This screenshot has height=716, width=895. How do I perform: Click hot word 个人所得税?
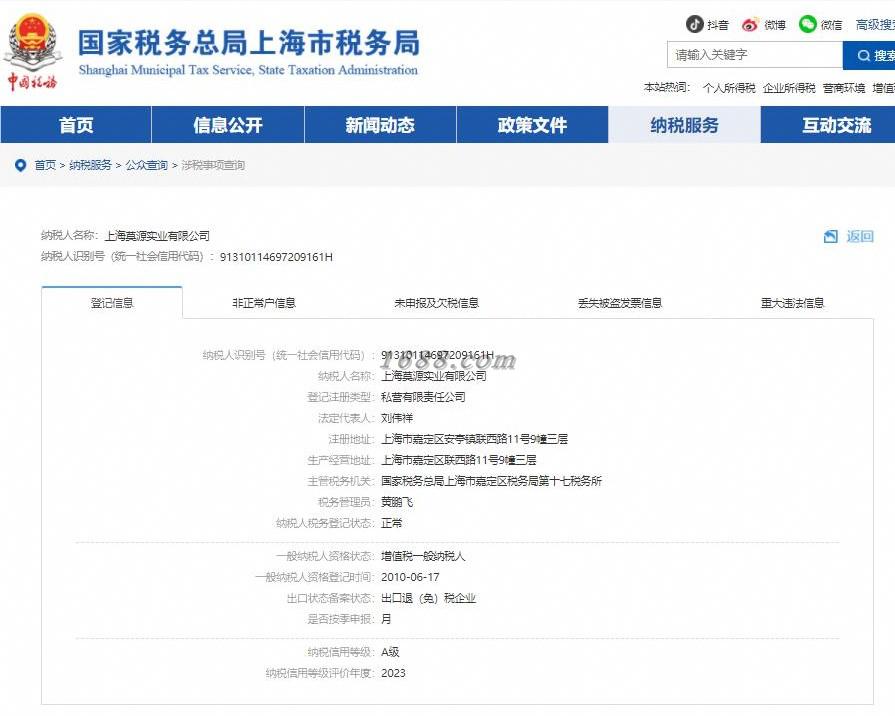click(x=729, y=88)
